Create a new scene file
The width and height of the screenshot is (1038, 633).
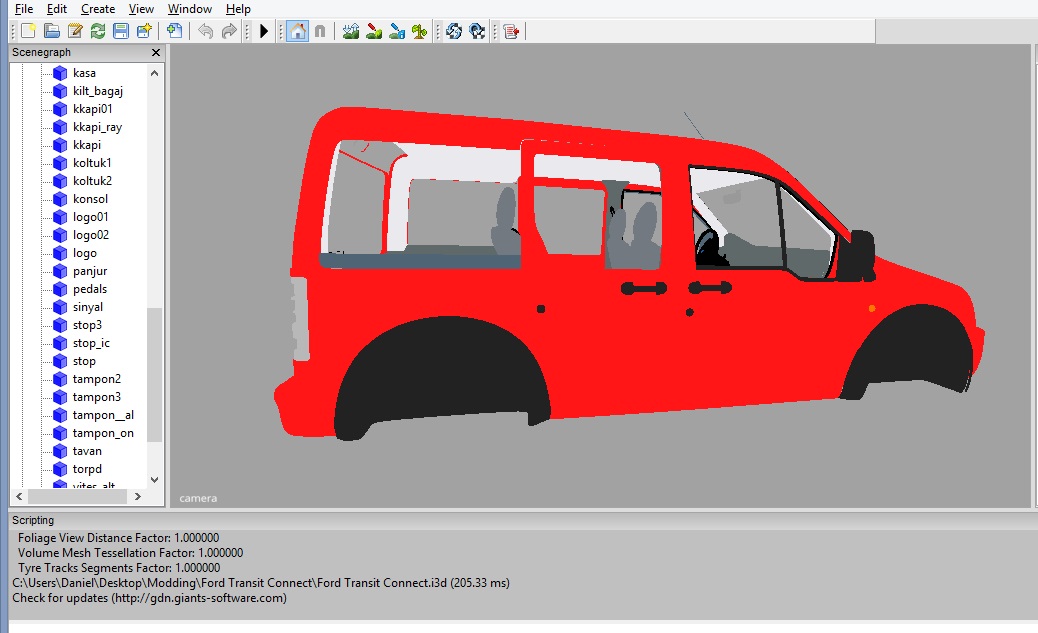[x=28, y=31]
